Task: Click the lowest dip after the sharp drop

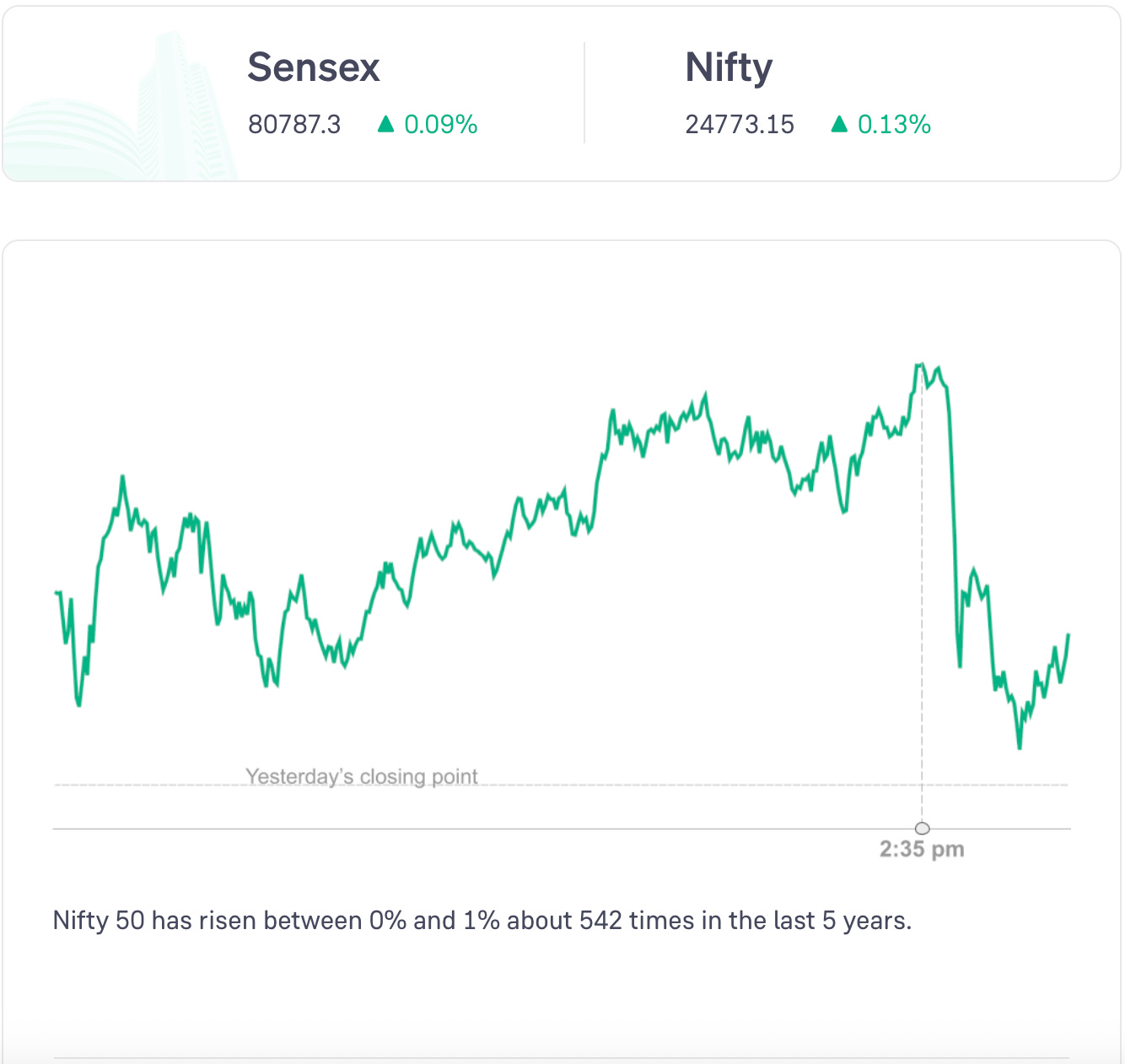Action: 1020,747
